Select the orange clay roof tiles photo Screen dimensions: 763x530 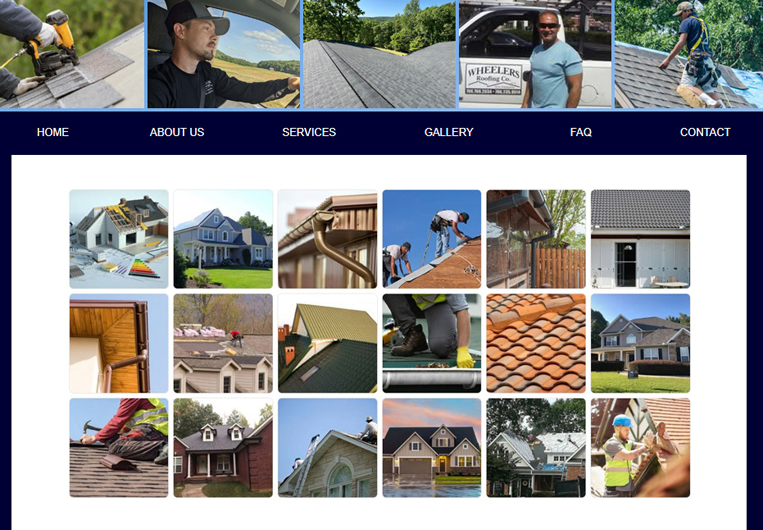(536, 343)
